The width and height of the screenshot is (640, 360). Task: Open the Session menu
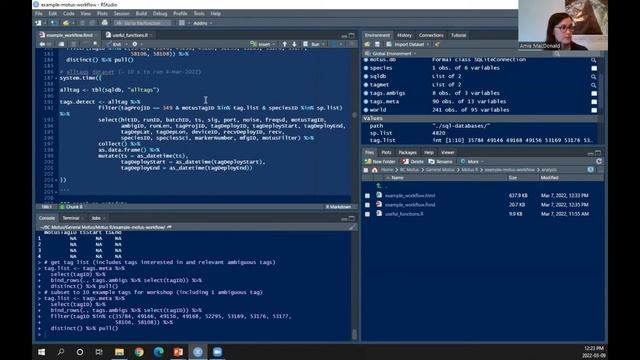(x=121, y=13)
